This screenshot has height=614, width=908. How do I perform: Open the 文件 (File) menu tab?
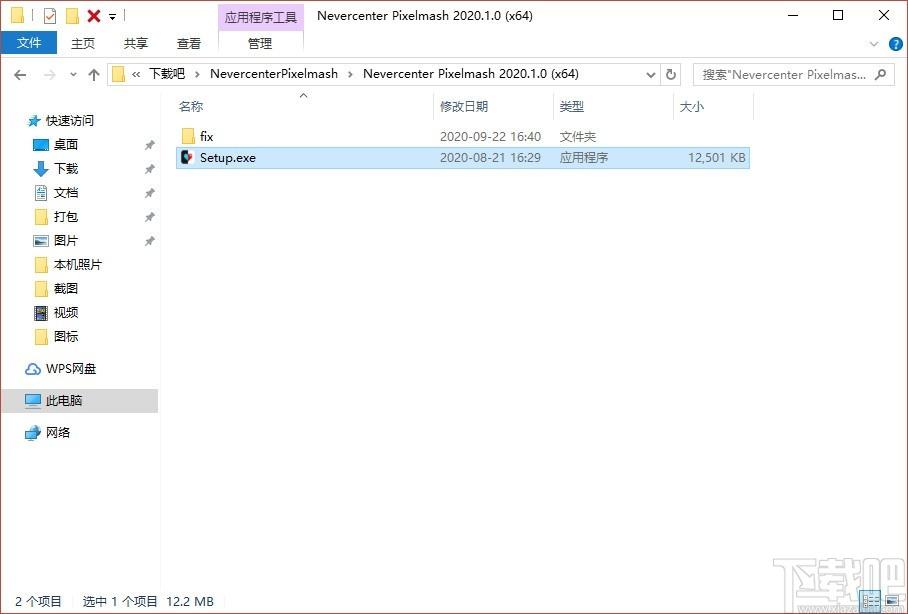[x=29, y=43]
